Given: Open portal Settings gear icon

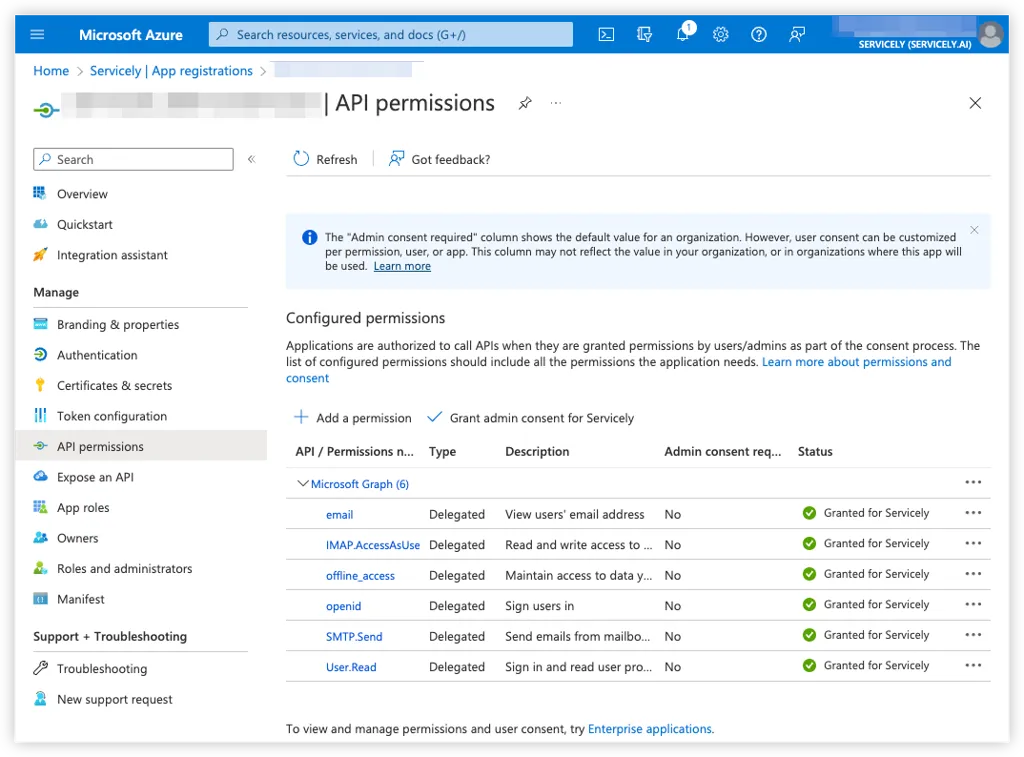Looking at the screenshot, I should [x=720, y=35].
